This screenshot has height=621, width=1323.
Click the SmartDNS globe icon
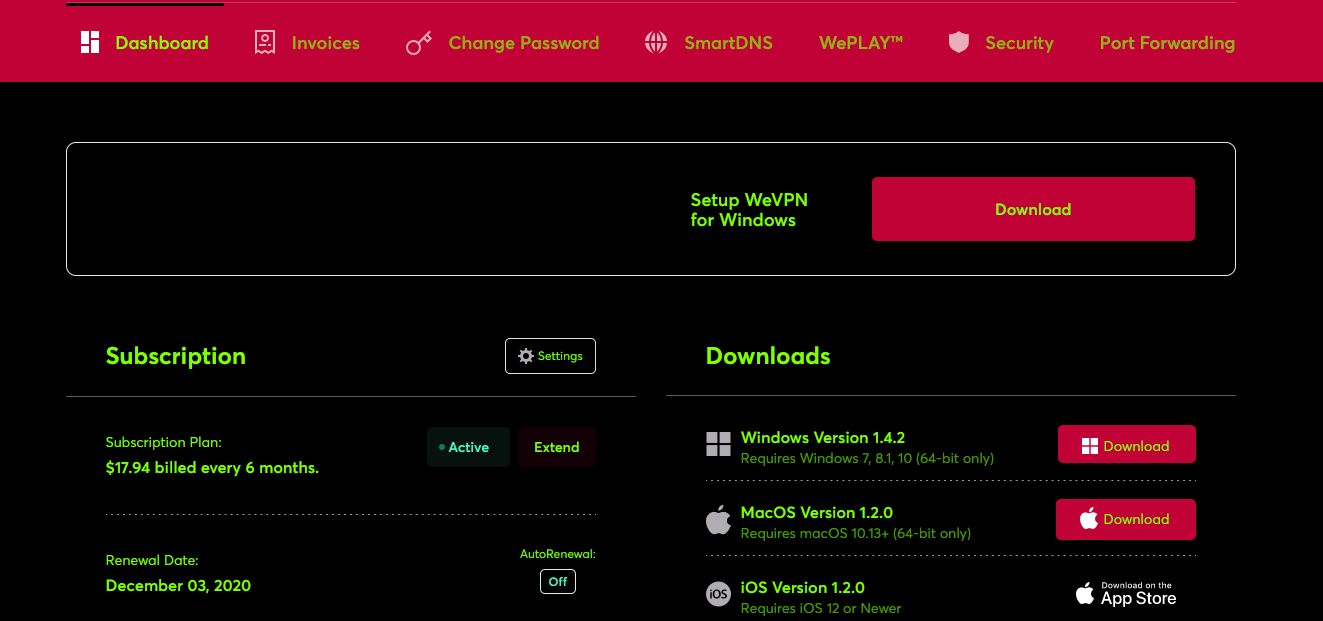click(656, 42)
